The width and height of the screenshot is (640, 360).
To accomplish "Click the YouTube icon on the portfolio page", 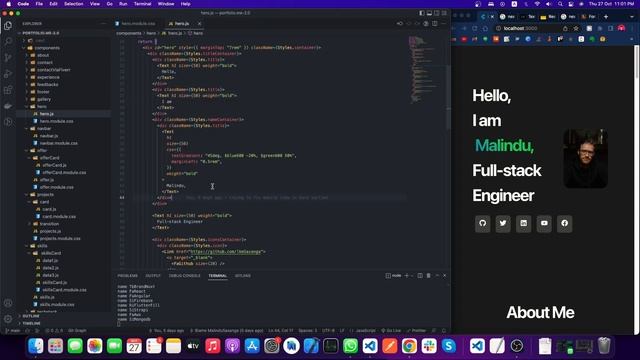I will (x=544, y=223).
